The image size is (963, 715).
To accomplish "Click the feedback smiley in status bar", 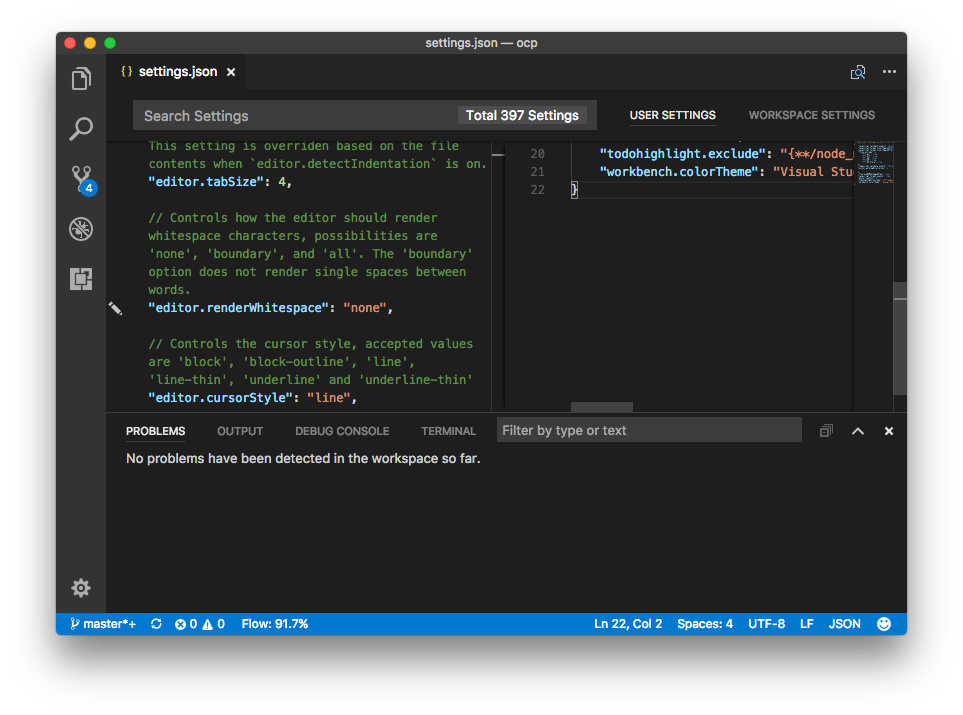I will (884, 624).
